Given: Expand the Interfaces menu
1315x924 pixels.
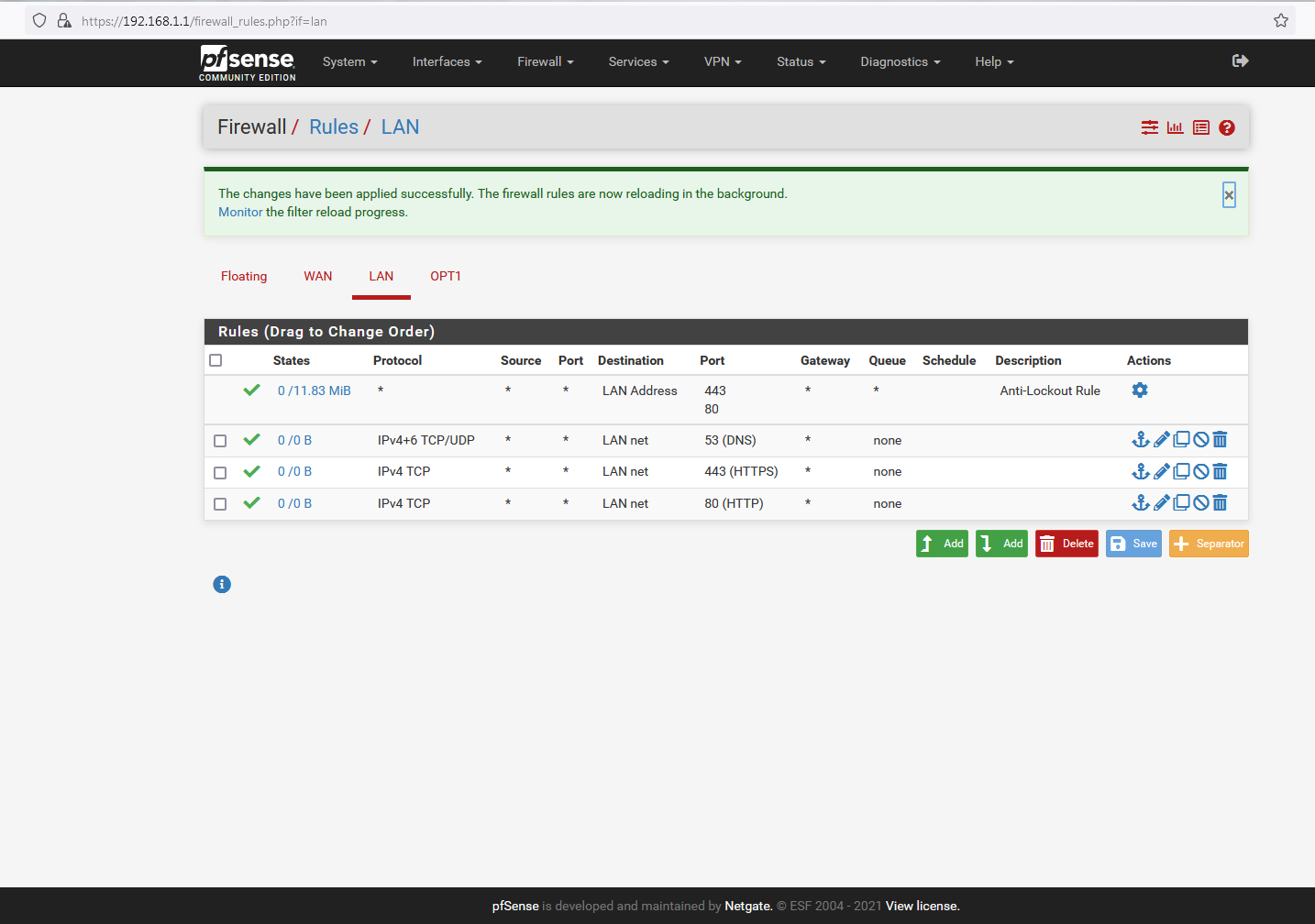Looking at the screenshot, I should pyautogui.click(x=447, y=62).
